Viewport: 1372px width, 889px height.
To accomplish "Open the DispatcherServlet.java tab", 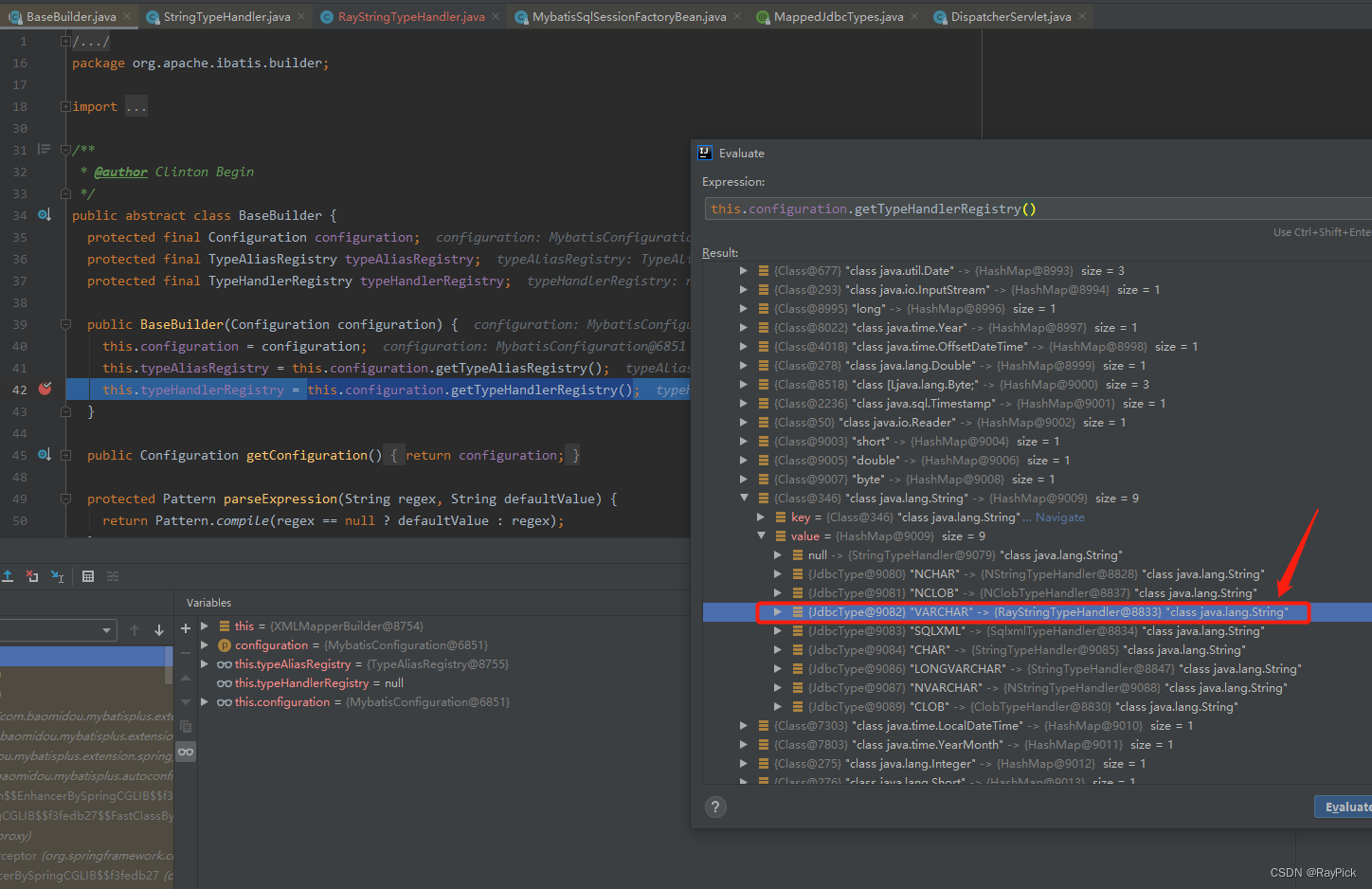I will (1011, 16).
